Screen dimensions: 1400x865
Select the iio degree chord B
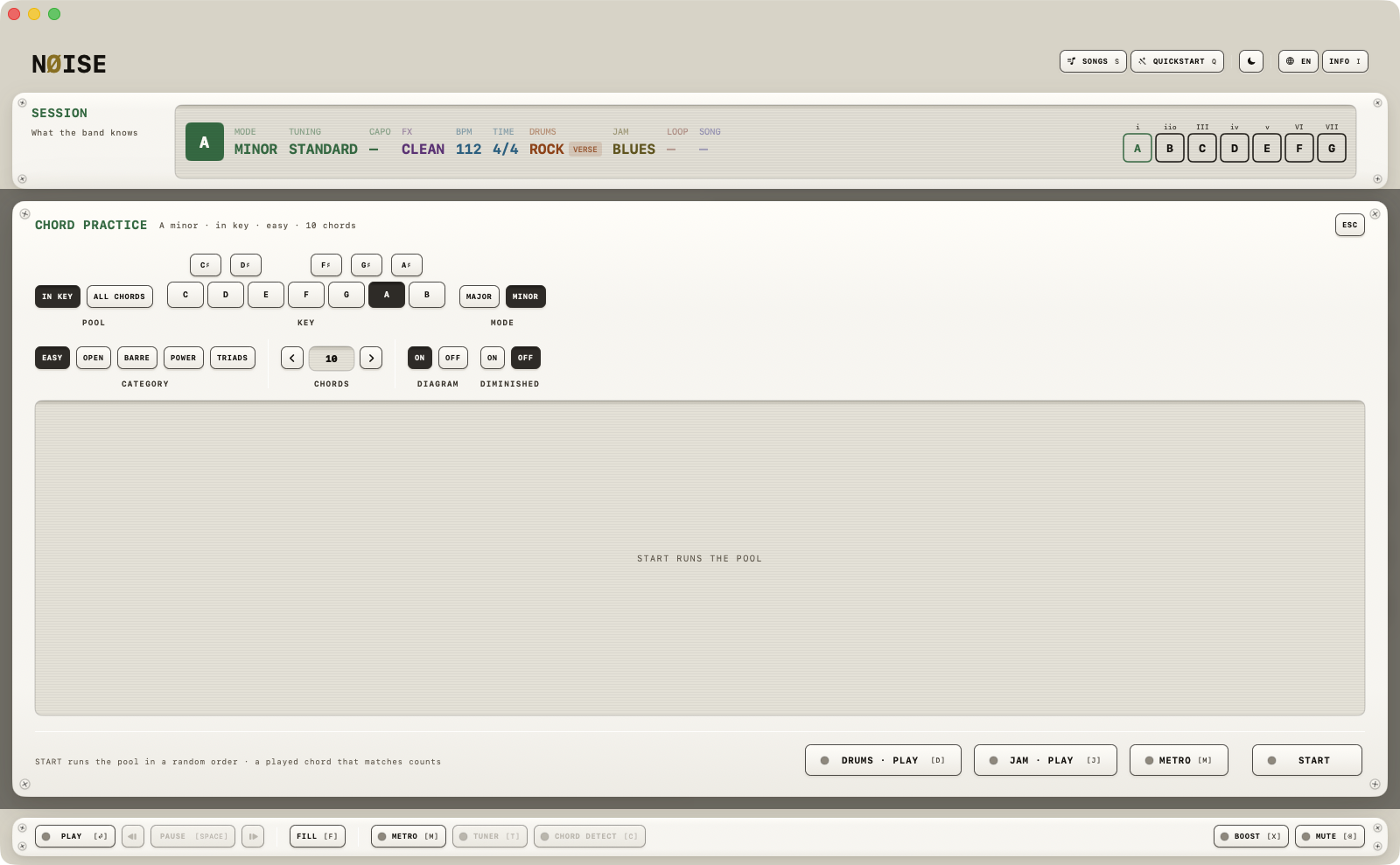pyautogui.click(x=1170, y=148)
